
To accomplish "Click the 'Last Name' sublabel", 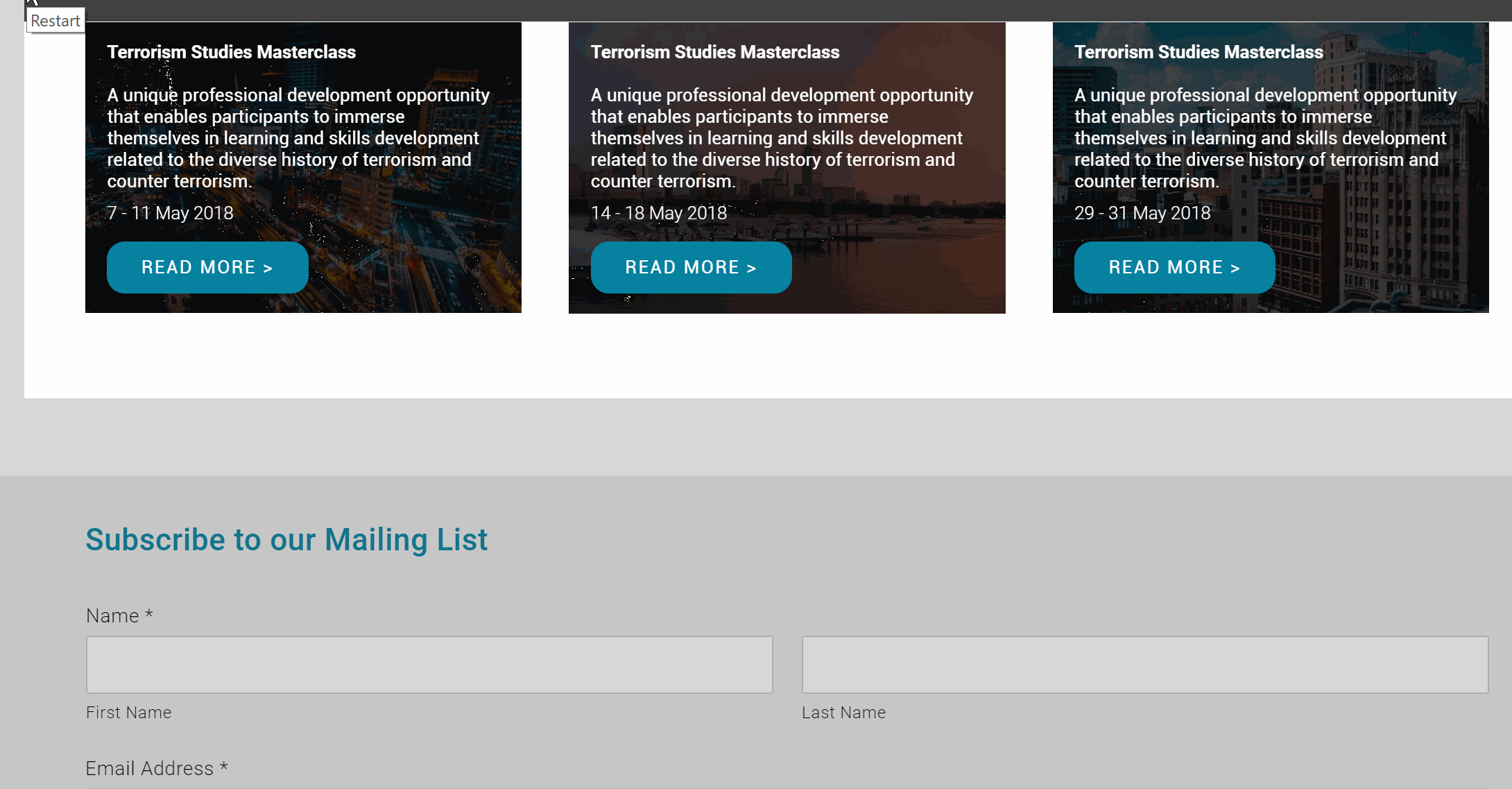I will point(844,713).
